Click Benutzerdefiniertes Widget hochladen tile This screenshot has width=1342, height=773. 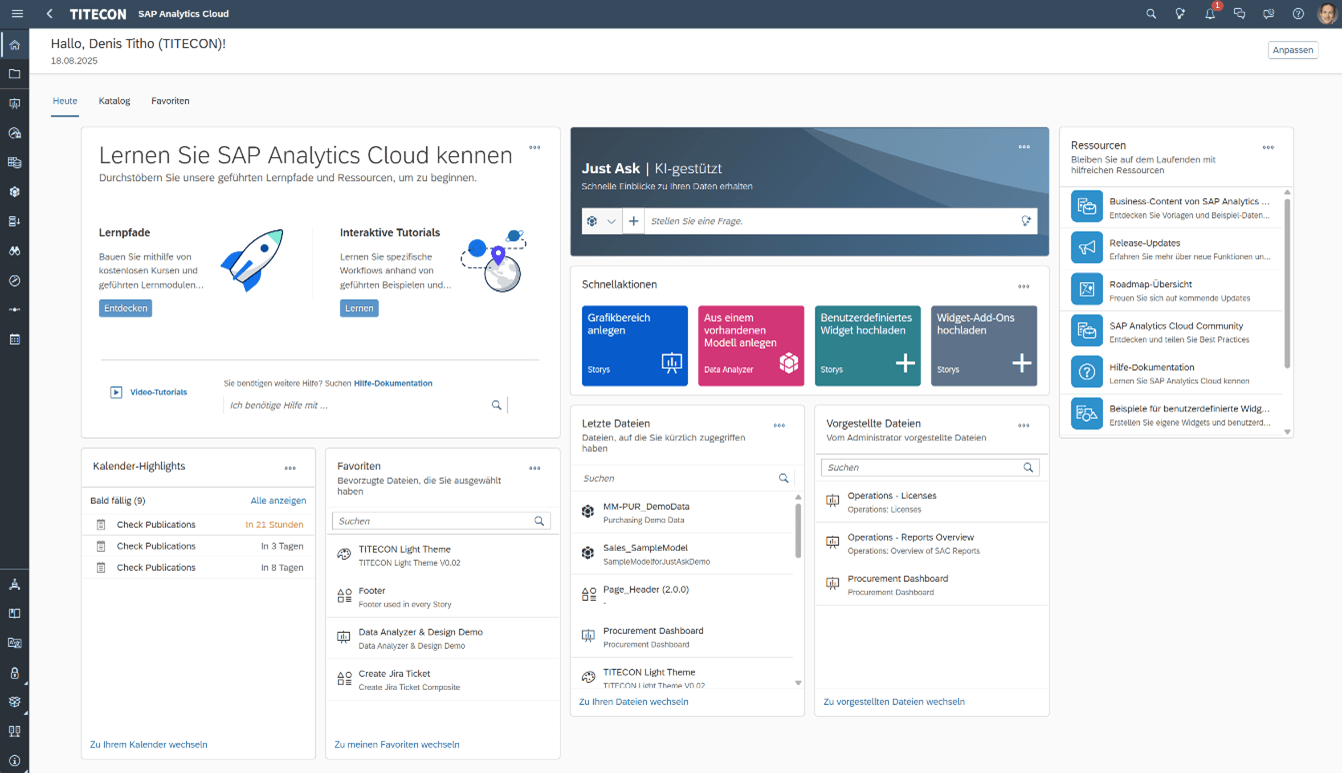pyautogui.click(x=868, y=346)
